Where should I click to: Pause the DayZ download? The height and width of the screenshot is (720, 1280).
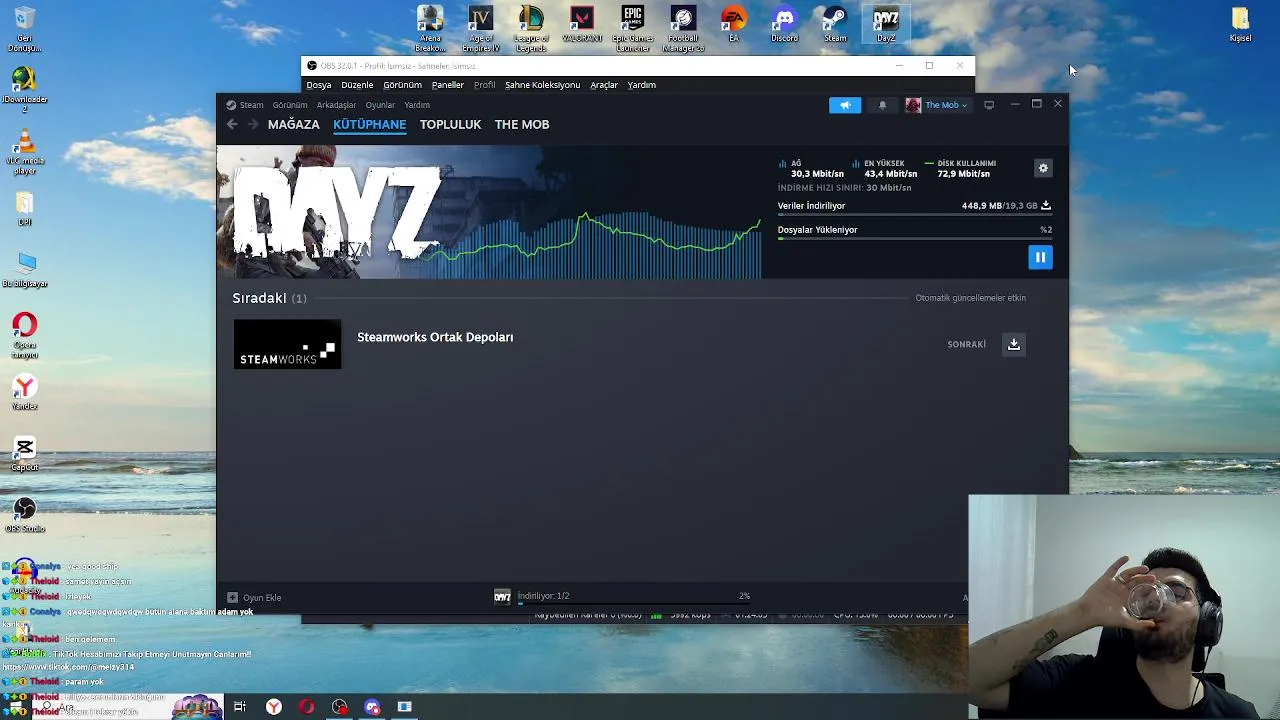pyautogui.click(x=1040, y=258)
